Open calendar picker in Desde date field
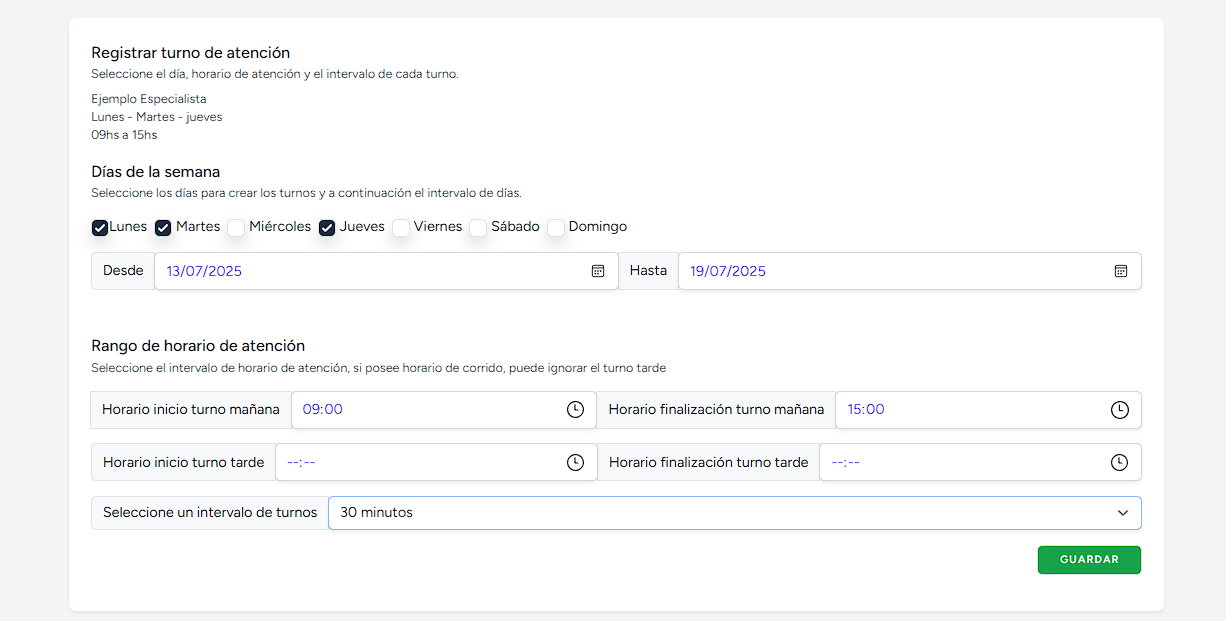This screenshot has width=1226, height=621. click(x=598, y=271)
